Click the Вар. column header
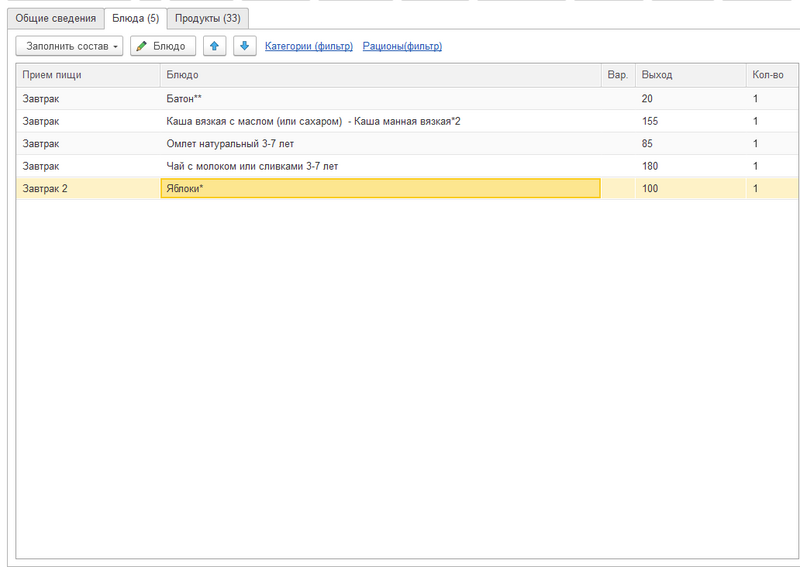800x567 pixels. [617, 75]
